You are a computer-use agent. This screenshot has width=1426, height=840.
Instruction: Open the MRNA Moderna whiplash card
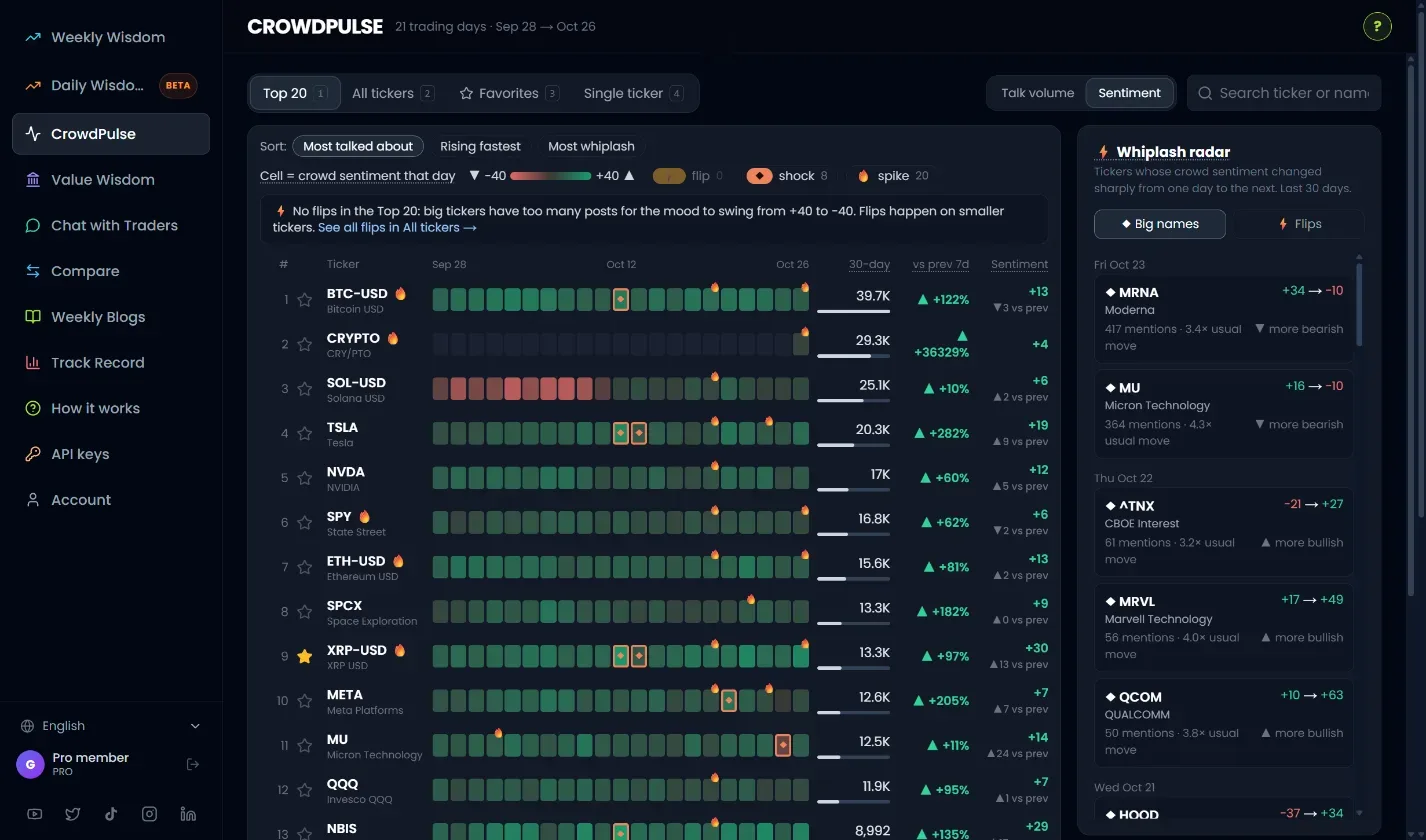[x=1224, y=319]
